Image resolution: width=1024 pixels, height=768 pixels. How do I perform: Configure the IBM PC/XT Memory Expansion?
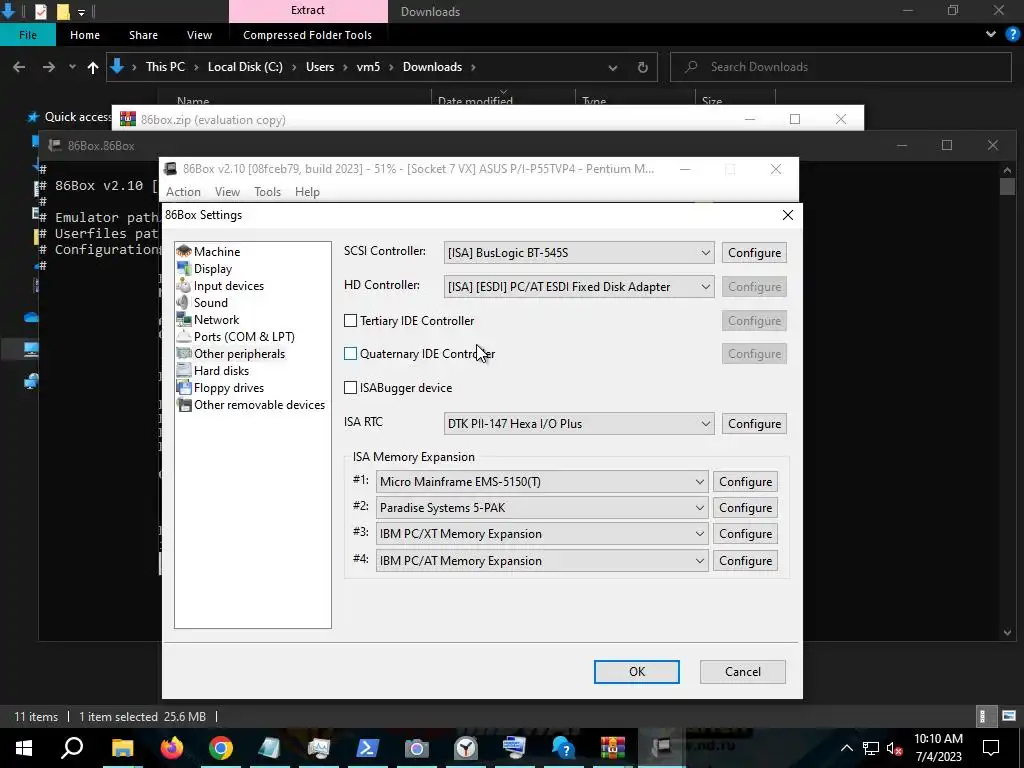pyautogui.click(x=745, y=534)
